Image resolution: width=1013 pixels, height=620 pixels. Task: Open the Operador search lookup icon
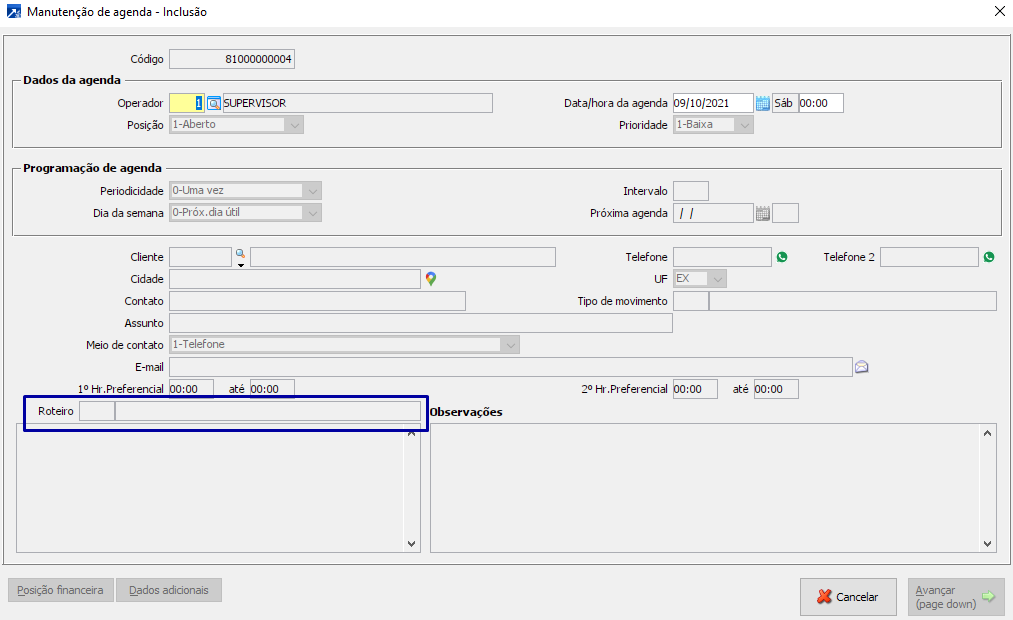click(214, 103)
